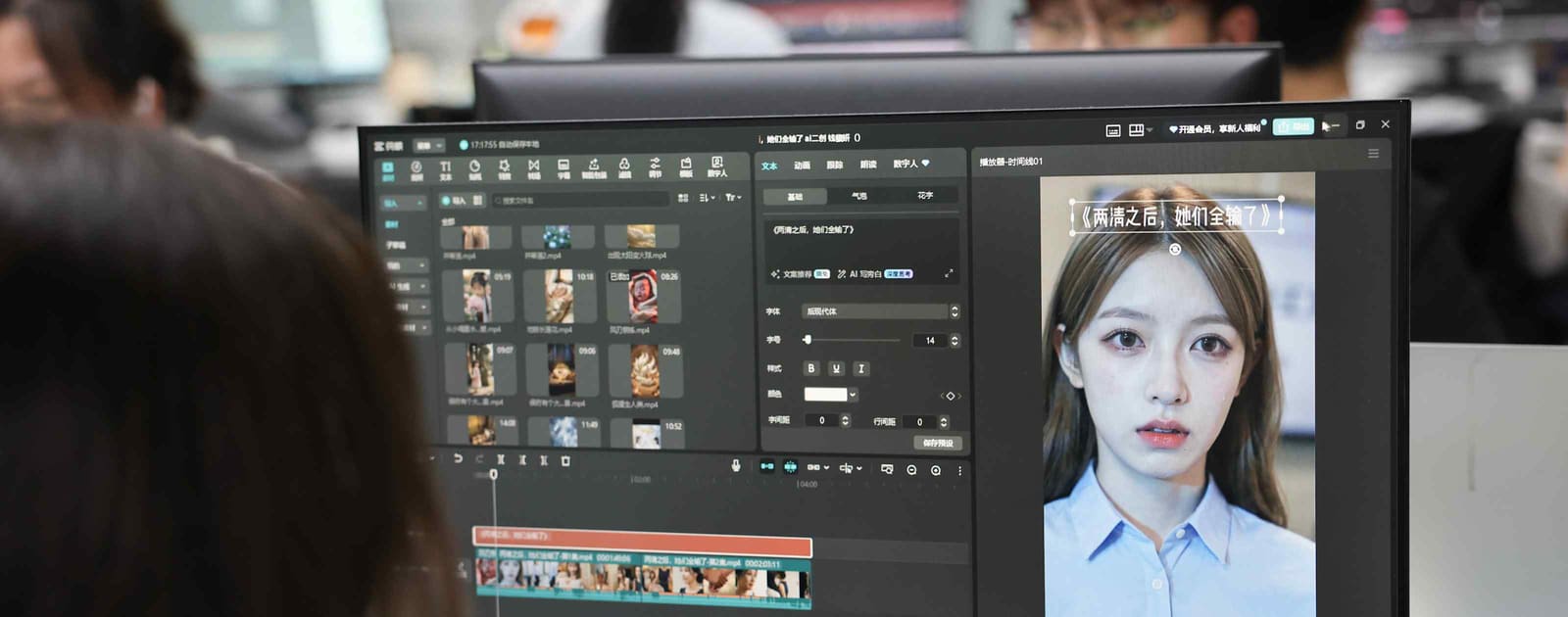Screen dimensions: 1568x617
Task: Open the font (字体) dropdown
Action: (x=880, y=311)
